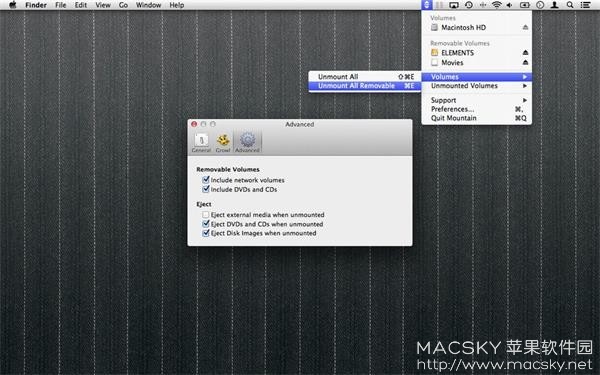This screenshot has width=600, height=375.
Task: Click the clock icon in menu bar
Action: (x=540, y=5)
